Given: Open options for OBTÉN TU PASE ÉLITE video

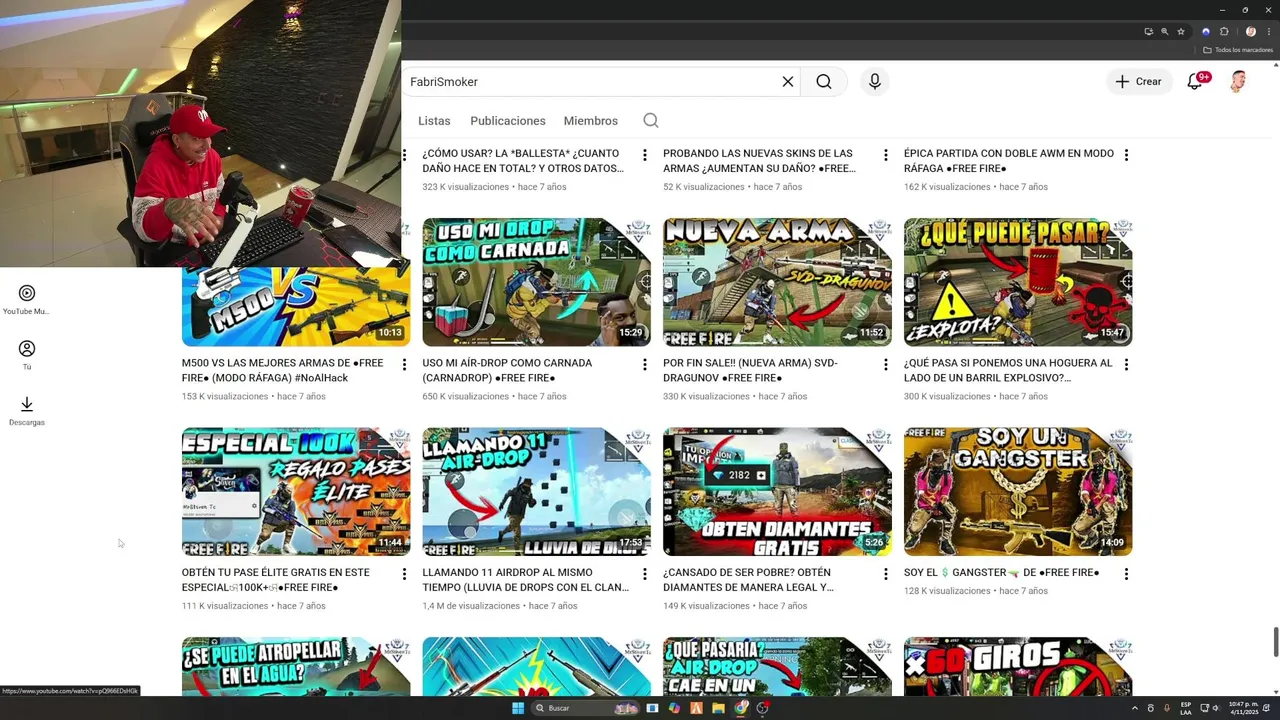Looking at the screenshot, I should 404,574.
